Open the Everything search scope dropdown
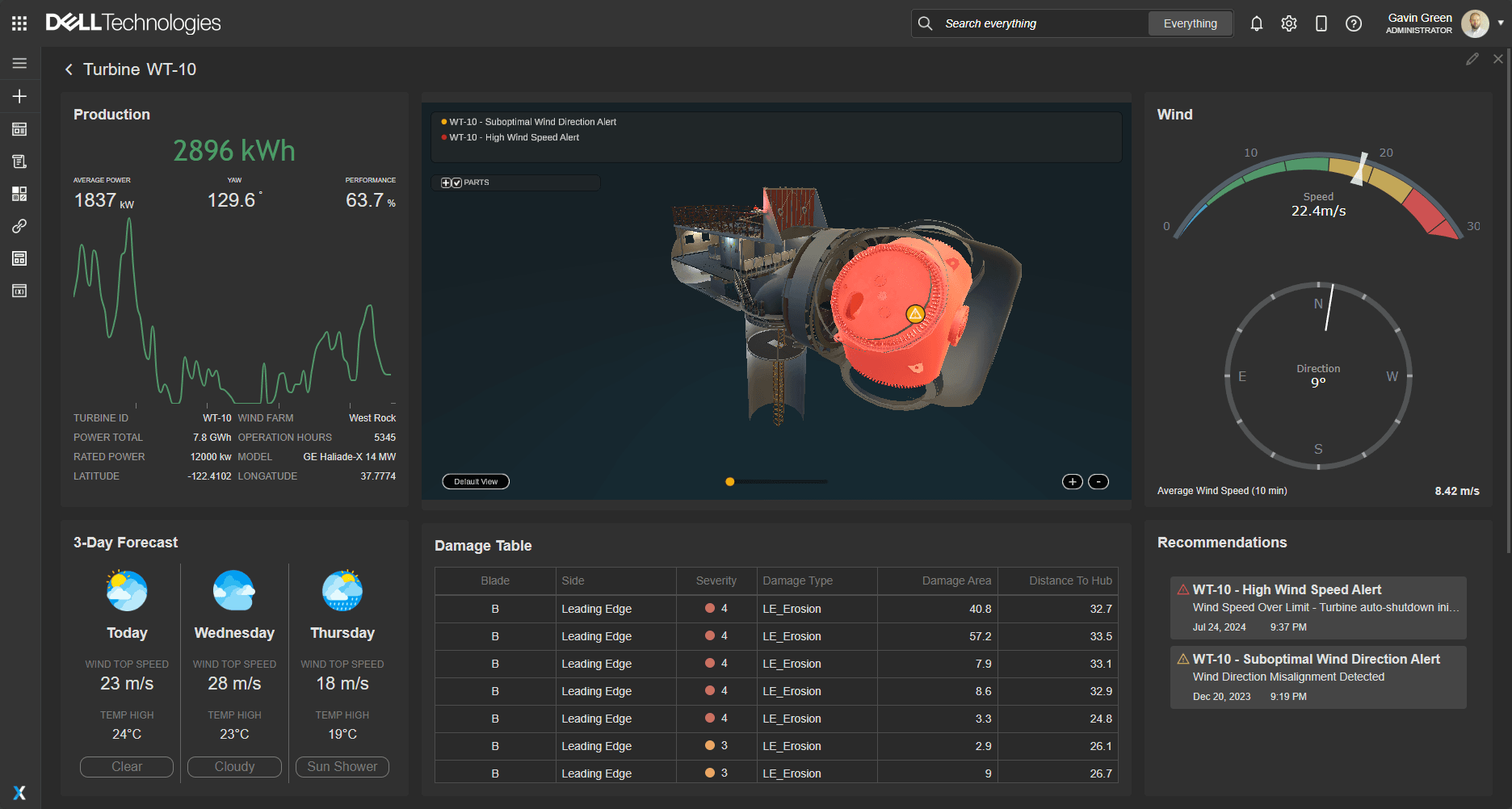The height and width of the screenshot is (809, 1512). (x=1190, y=23)
